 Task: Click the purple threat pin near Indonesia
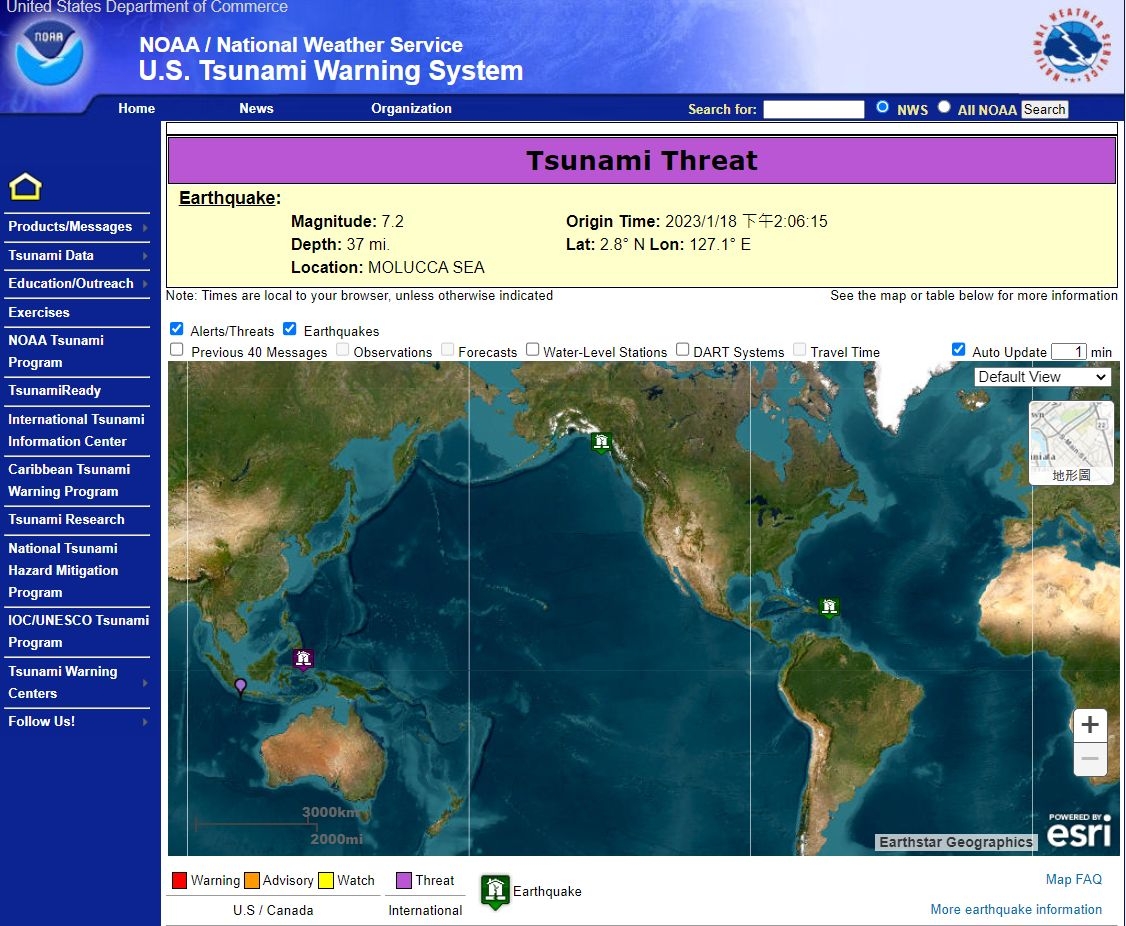(240, 686)
